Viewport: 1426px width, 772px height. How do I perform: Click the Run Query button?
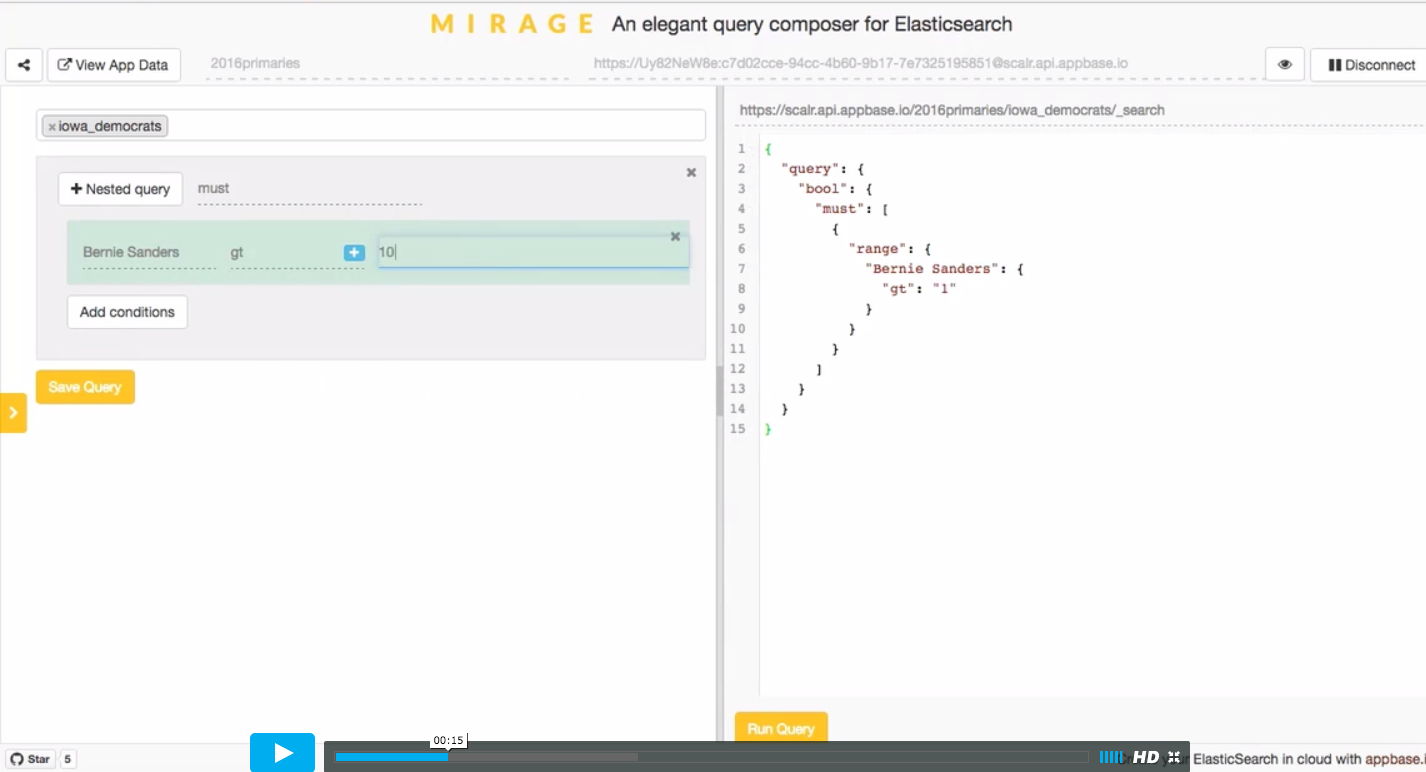click(x=781, y=728)
